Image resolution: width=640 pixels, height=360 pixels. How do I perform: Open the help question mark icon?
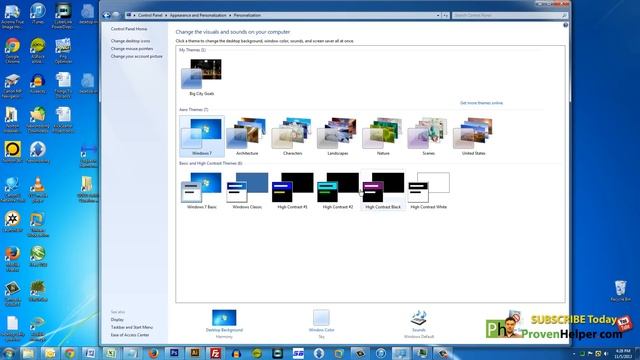click(565, 25)
